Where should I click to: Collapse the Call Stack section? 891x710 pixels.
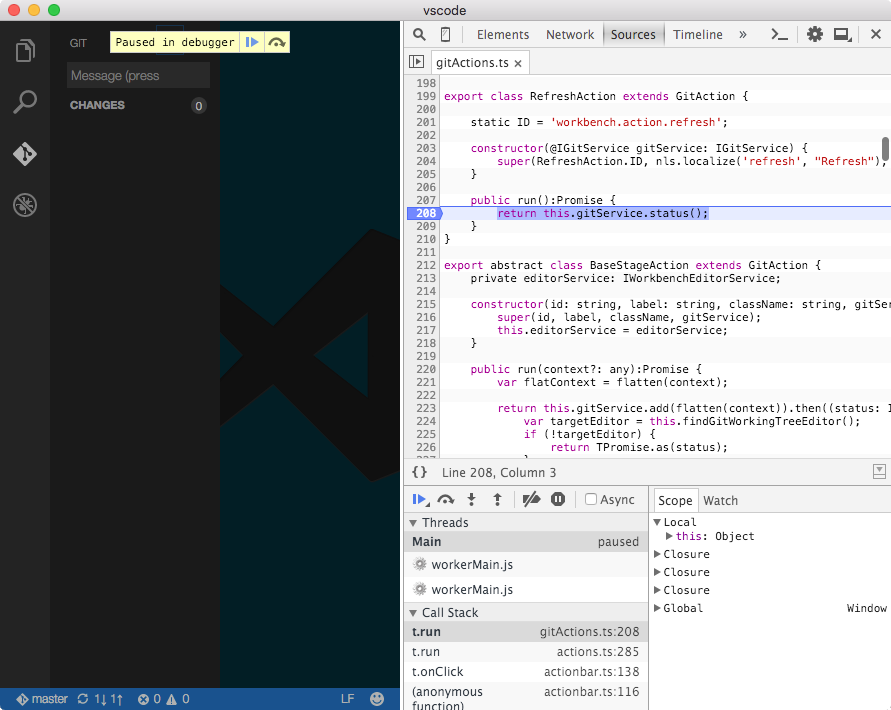(x=413, y=612)
